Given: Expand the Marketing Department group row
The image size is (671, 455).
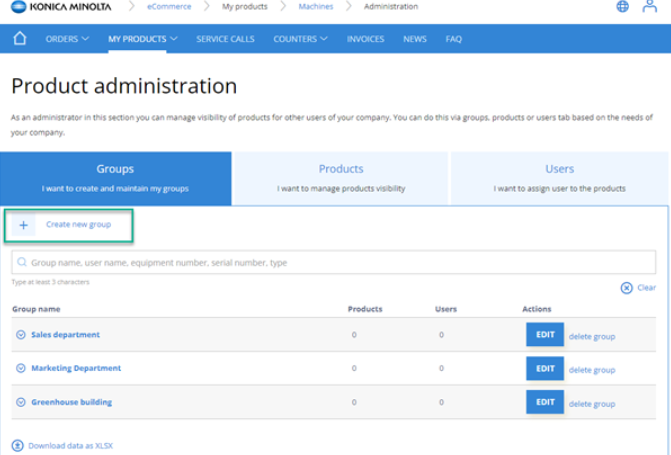Looking at the screenshot, I should tap(21, 368).
